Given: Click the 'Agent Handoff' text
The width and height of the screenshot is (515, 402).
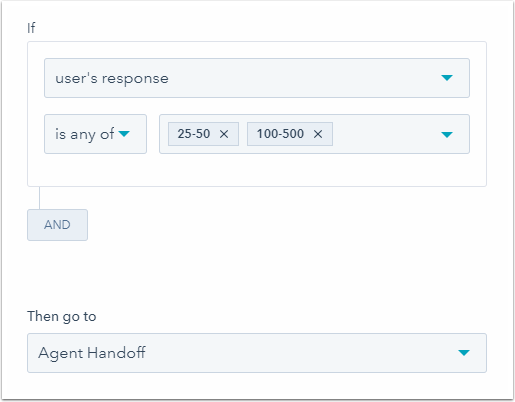Looking at the screenshot, I should (x=92, y=353).
